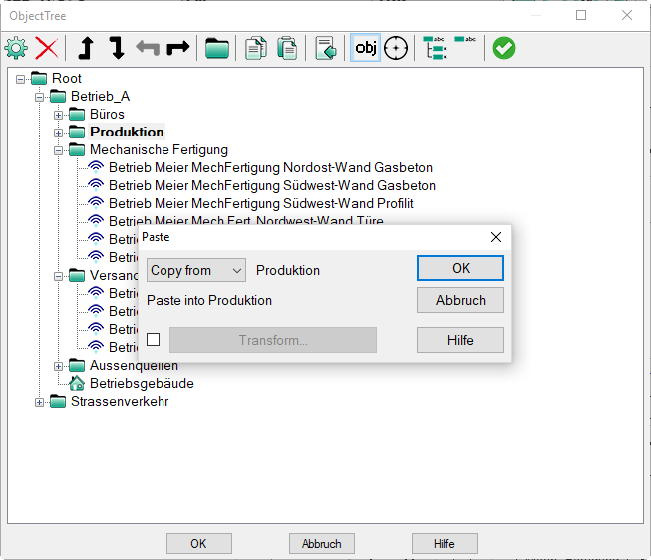Collapse the Betrieb_A node
This screenshot has height=560, width=651.
[x=39, y=97]
